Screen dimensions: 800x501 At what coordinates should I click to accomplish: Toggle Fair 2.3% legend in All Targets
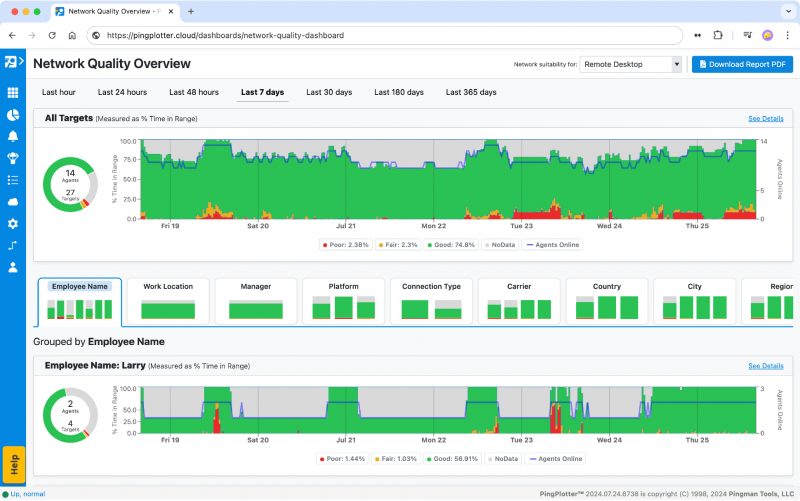click(398, 245)
